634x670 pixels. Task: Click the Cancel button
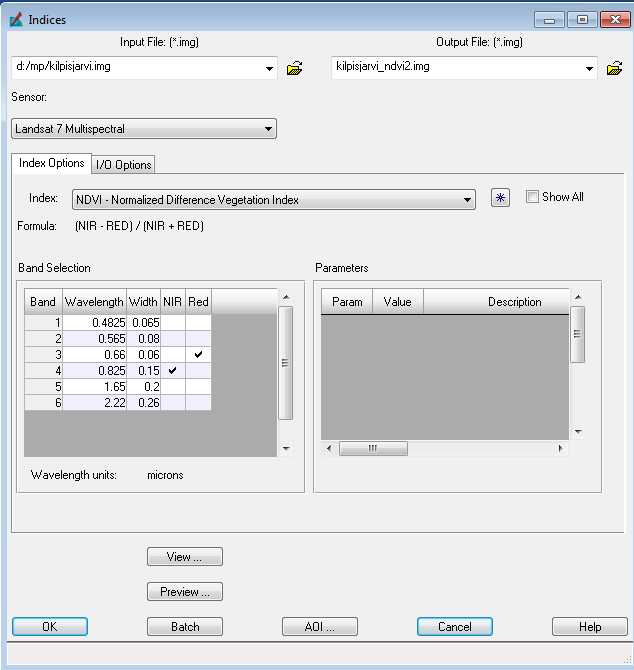pos(455,626)
